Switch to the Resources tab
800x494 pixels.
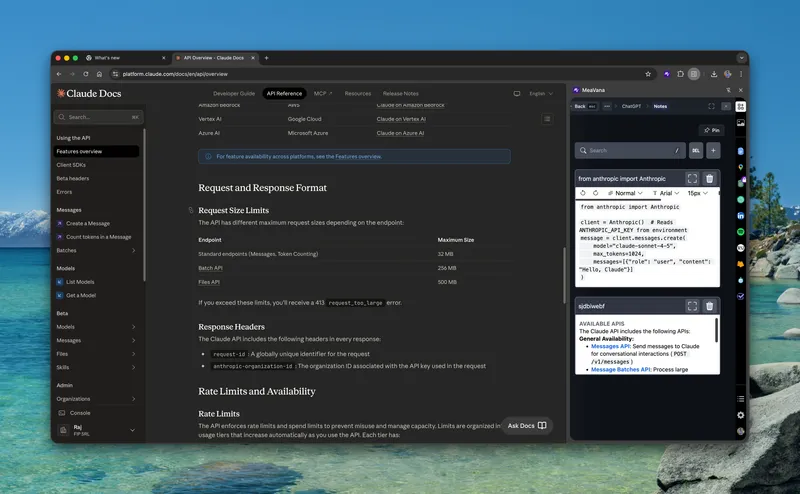point(358,93)
